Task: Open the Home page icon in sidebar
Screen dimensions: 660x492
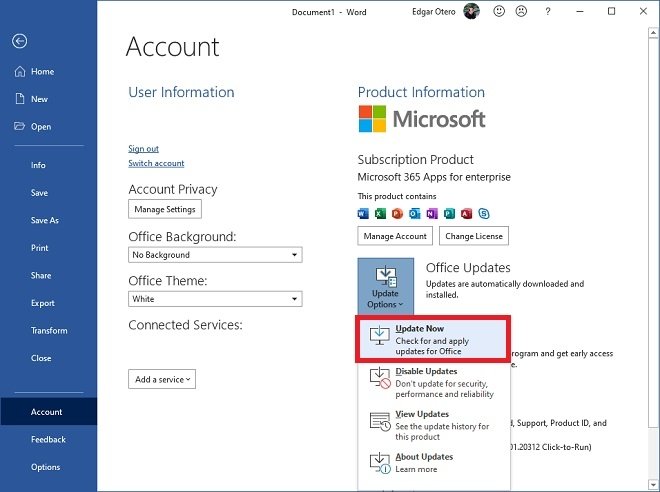Action: click(x=20, y=72)
